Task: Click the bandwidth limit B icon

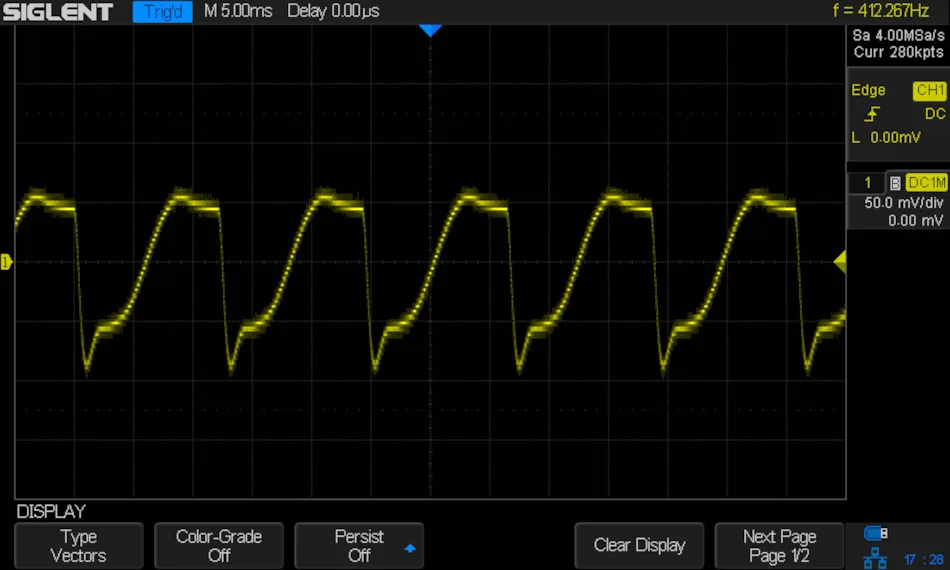Action: click(895, 183)
